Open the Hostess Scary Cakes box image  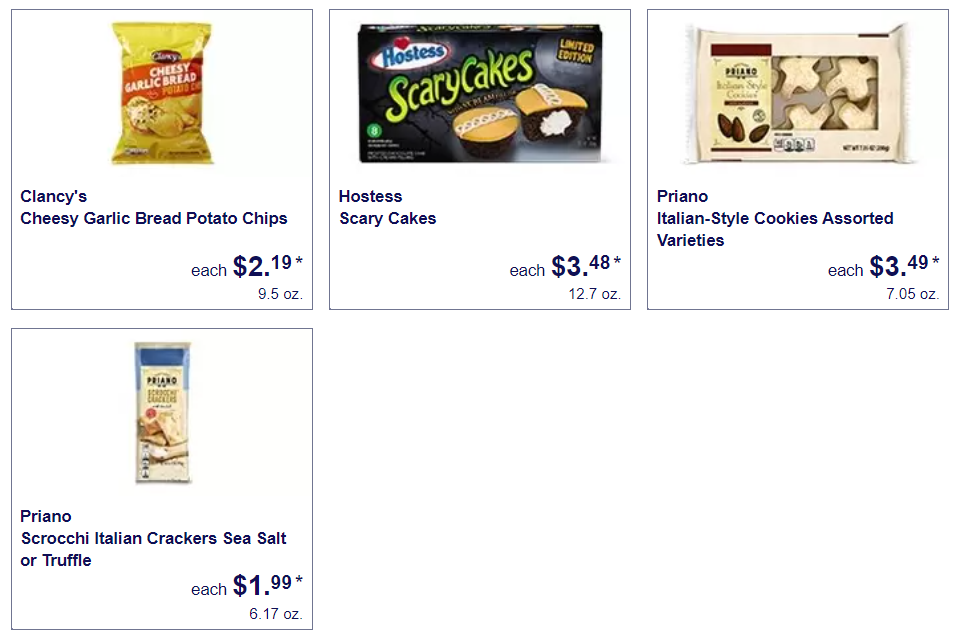click(x=480, y=93)
